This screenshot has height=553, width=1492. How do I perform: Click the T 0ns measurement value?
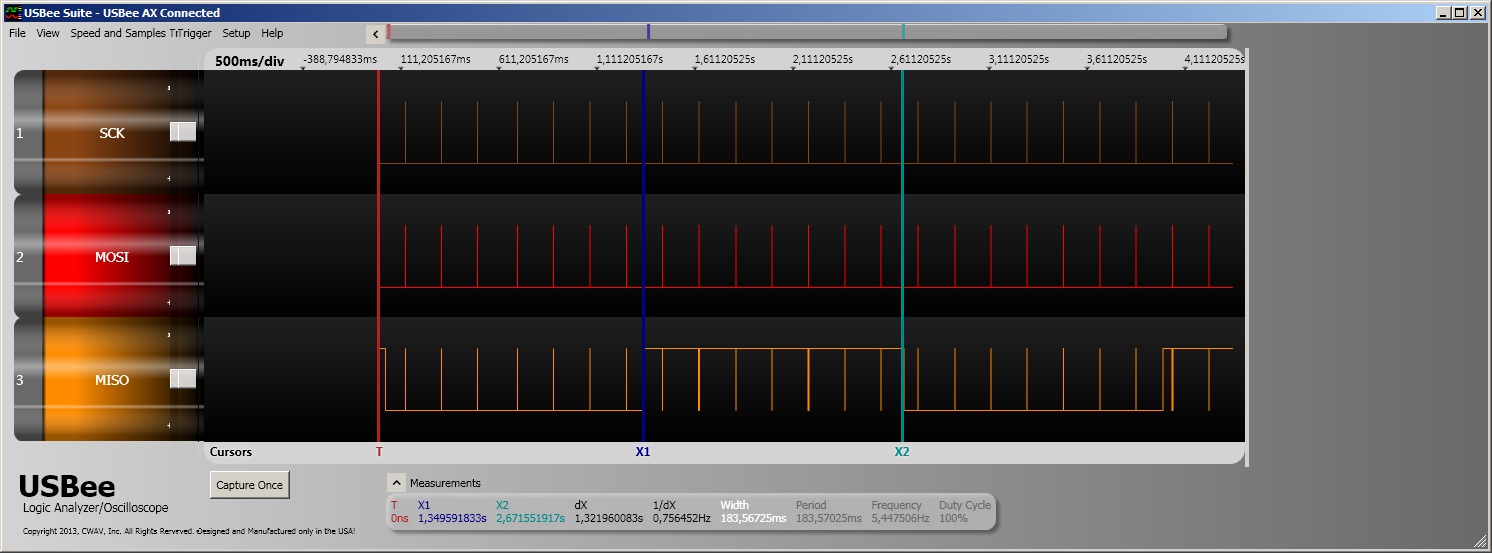click(400, 518)
